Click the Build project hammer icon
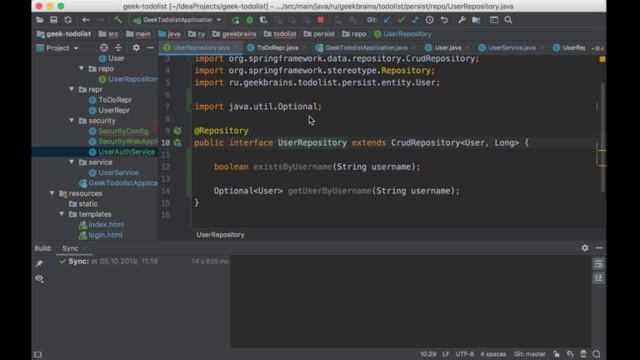This screenshot has width=640, height=360. 118,20
